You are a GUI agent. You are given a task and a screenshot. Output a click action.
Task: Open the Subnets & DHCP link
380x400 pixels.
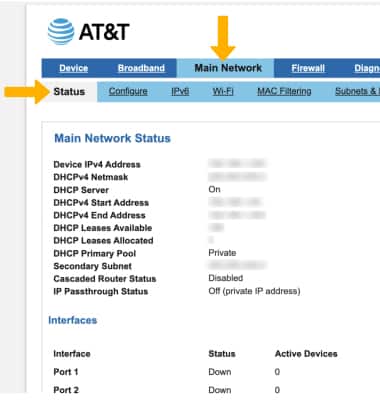[357, 91]
